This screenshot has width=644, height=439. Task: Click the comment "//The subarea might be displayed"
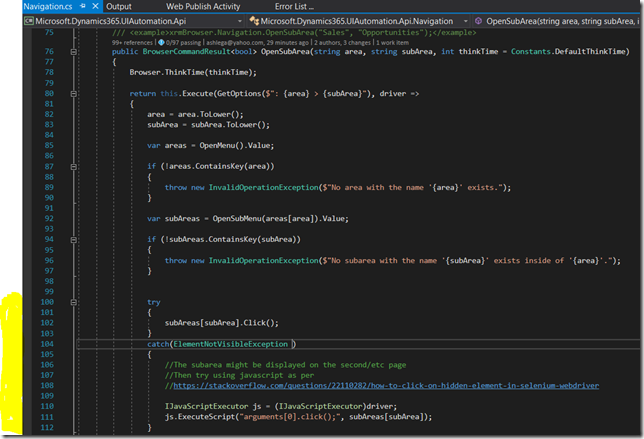click(285, 365)
